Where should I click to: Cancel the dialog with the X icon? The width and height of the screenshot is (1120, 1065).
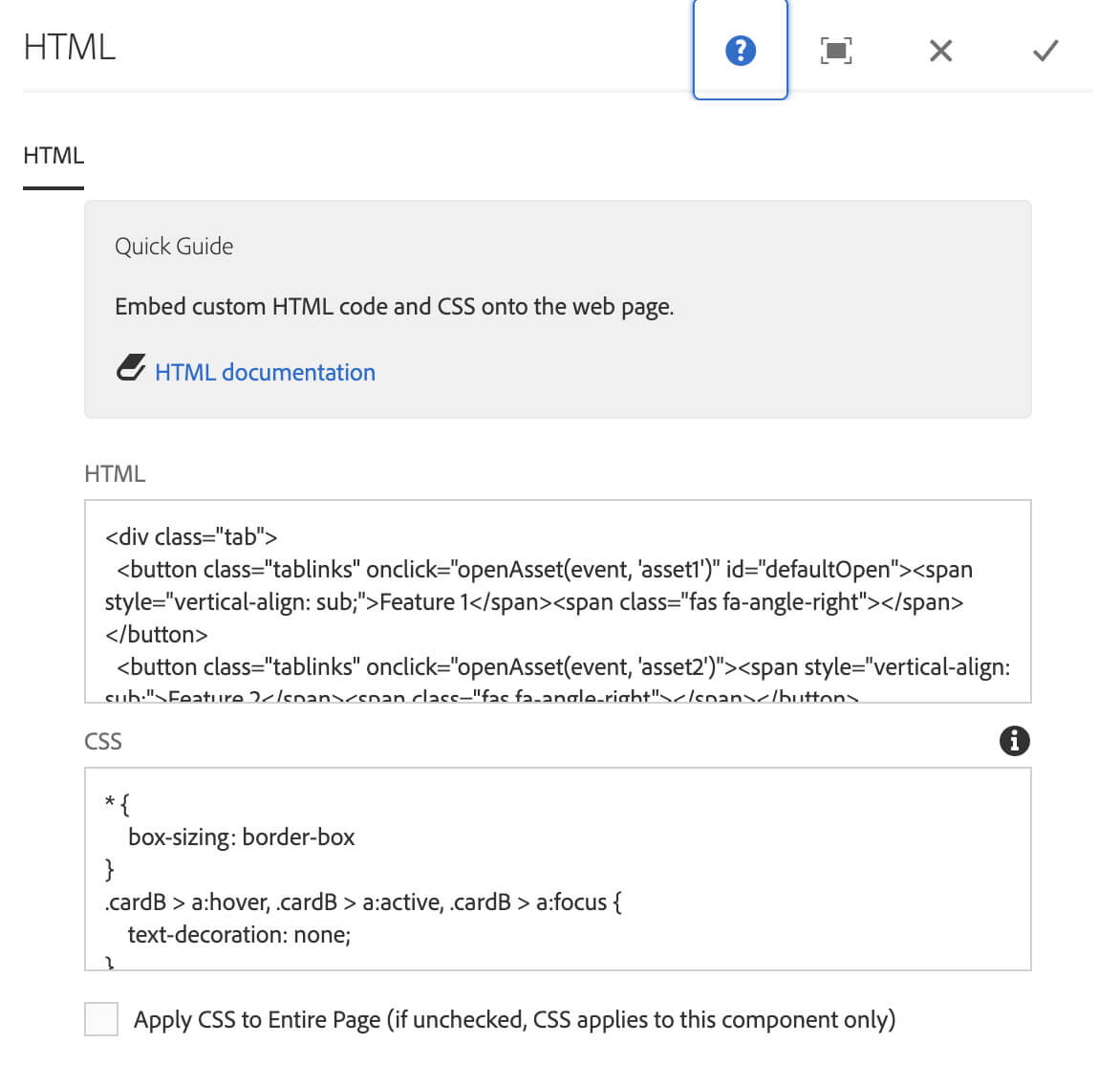(940, 51)
